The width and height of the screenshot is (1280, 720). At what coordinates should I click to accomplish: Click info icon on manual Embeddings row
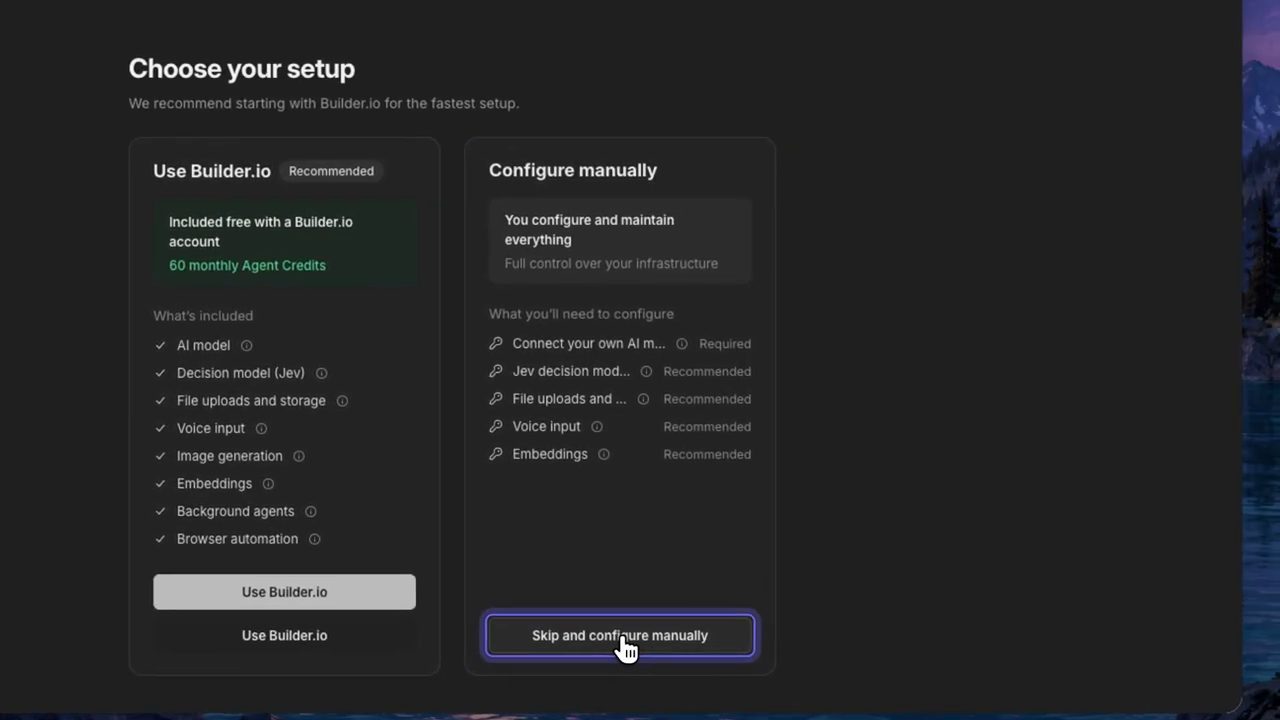coord(603,454)
